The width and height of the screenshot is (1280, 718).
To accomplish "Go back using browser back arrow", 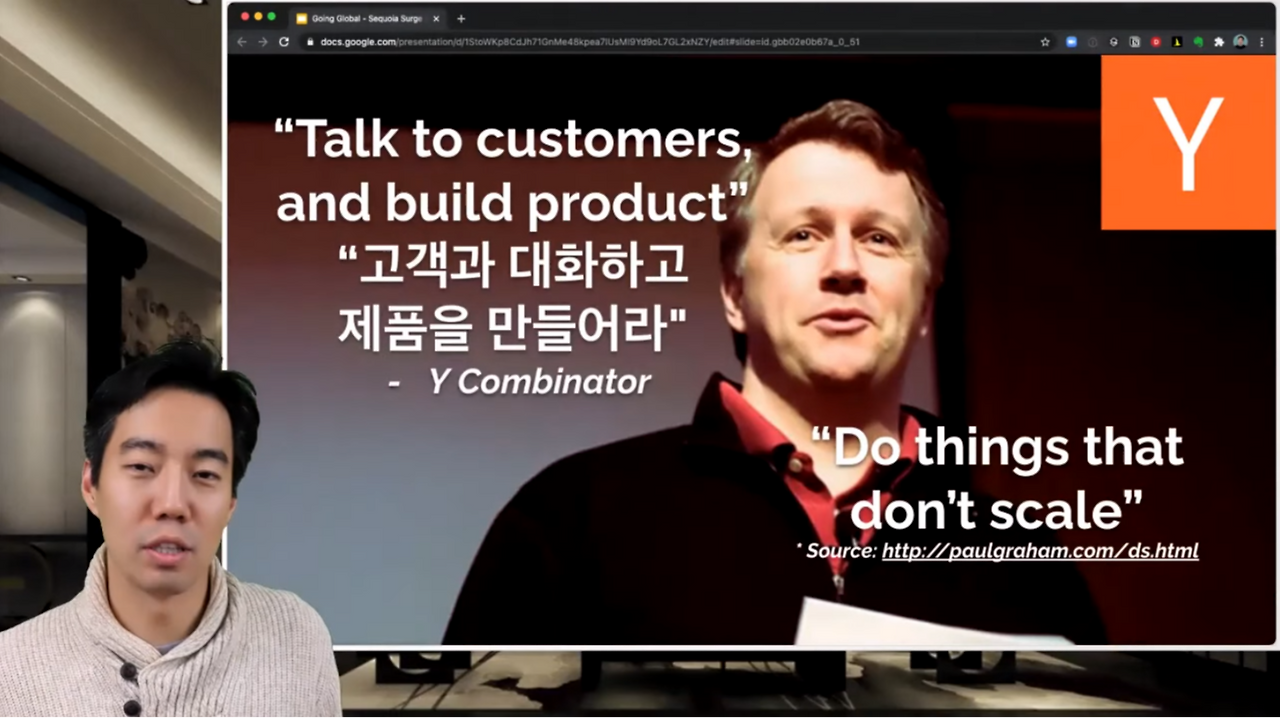I will [241, 42].
